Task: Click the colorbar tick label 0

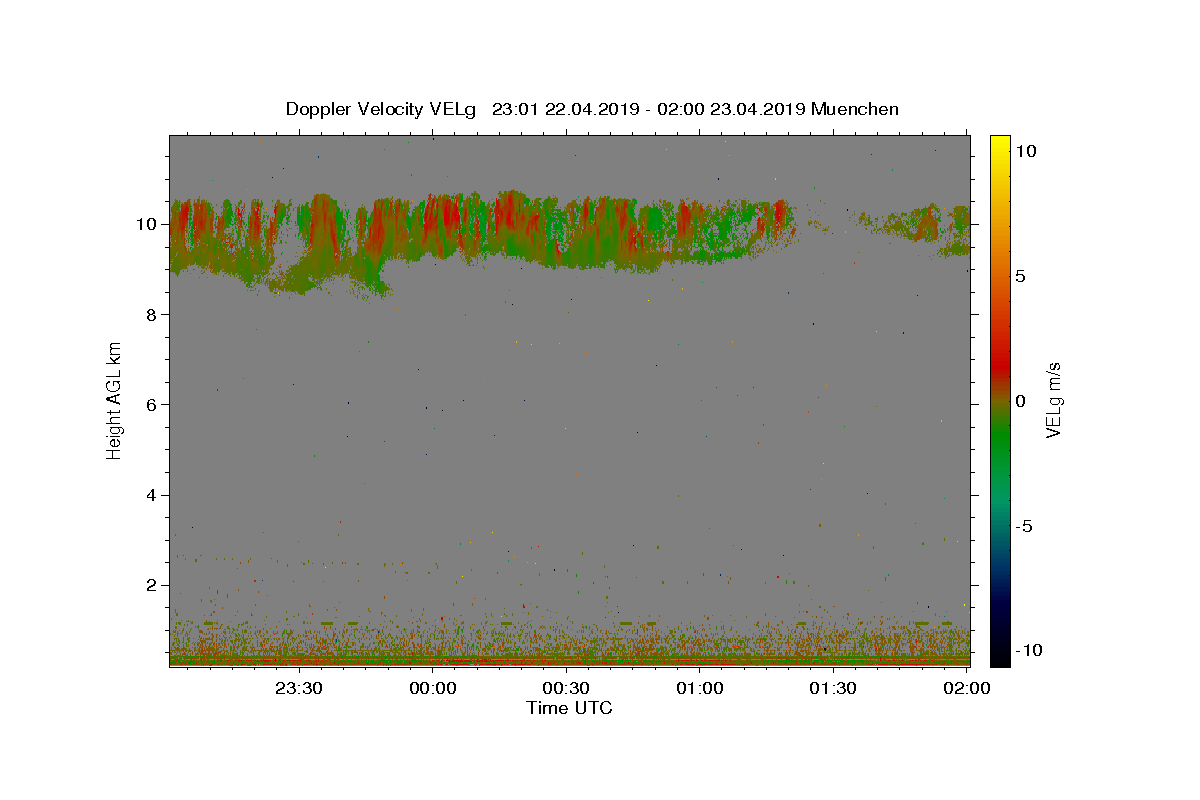Action: [1021, 401]
